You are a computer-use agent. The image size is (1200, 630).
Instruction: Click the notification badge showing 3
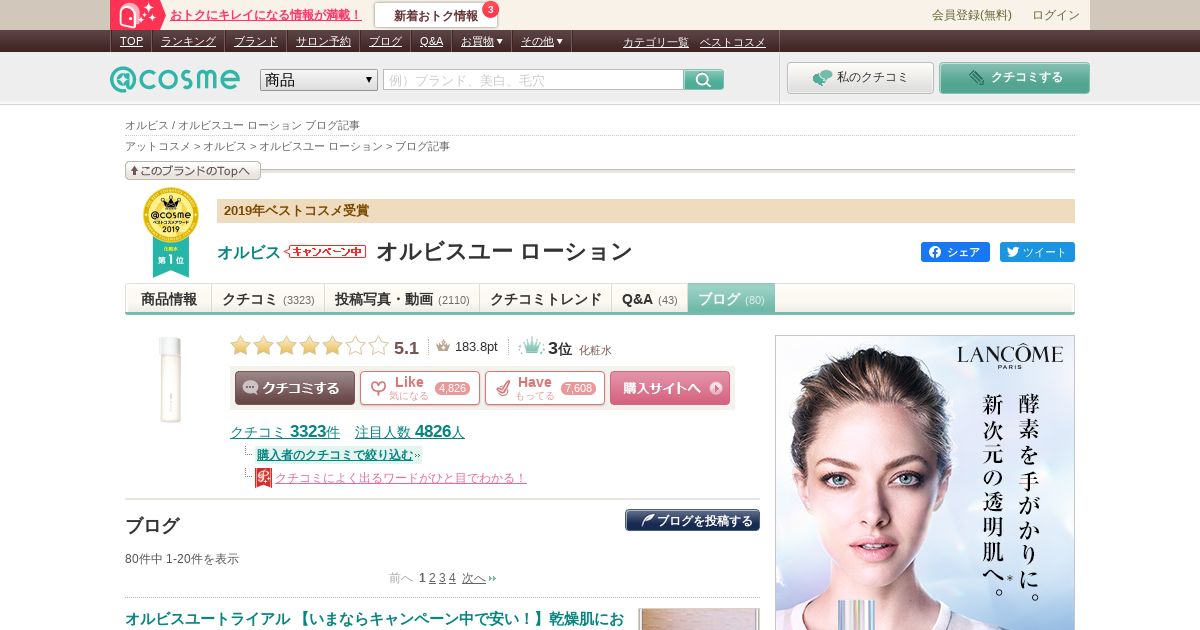click(x=490, y=9)
